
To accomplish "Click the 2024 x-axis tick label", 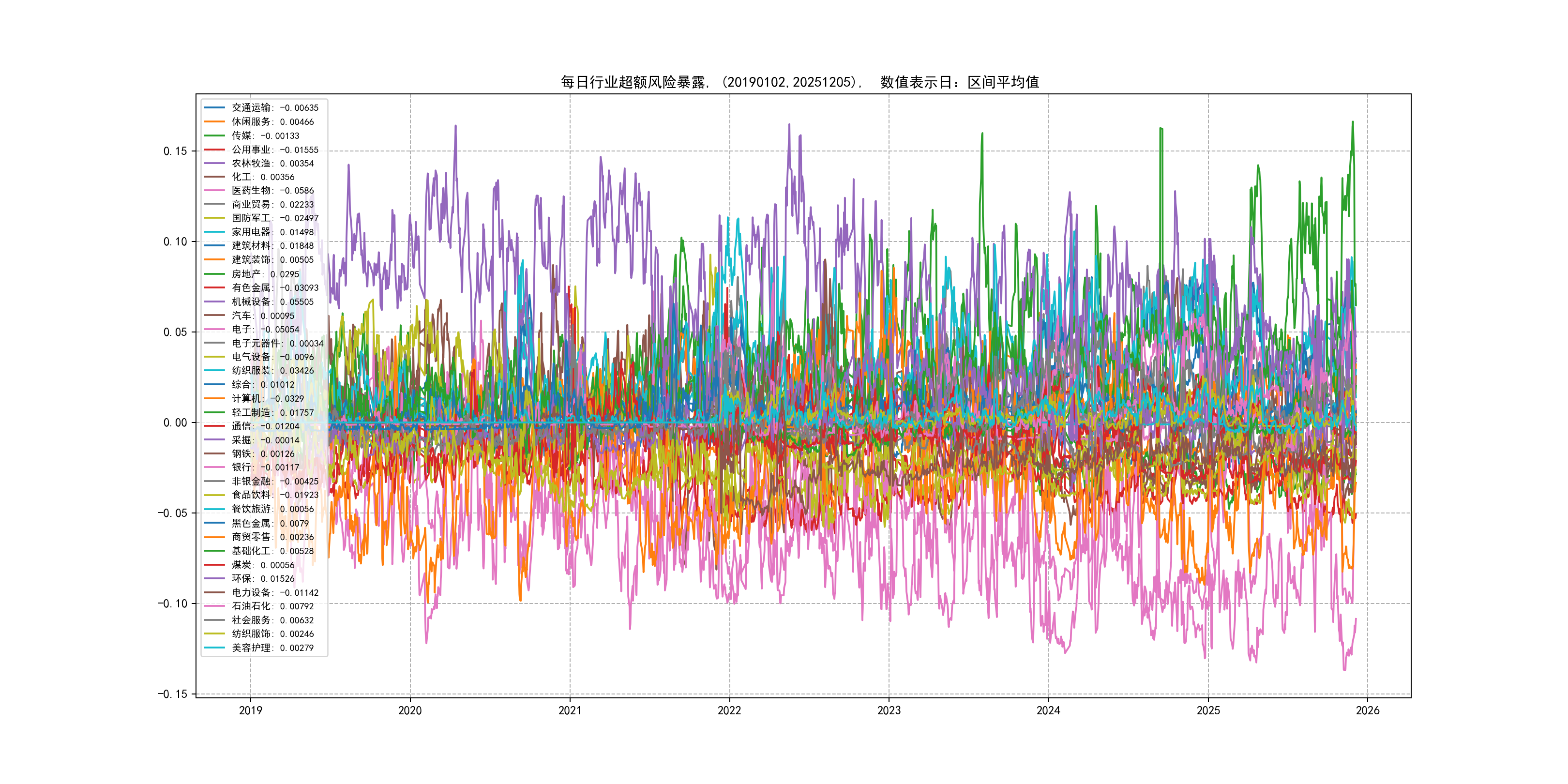I will pyautogui.click(x=1048, y=710).
